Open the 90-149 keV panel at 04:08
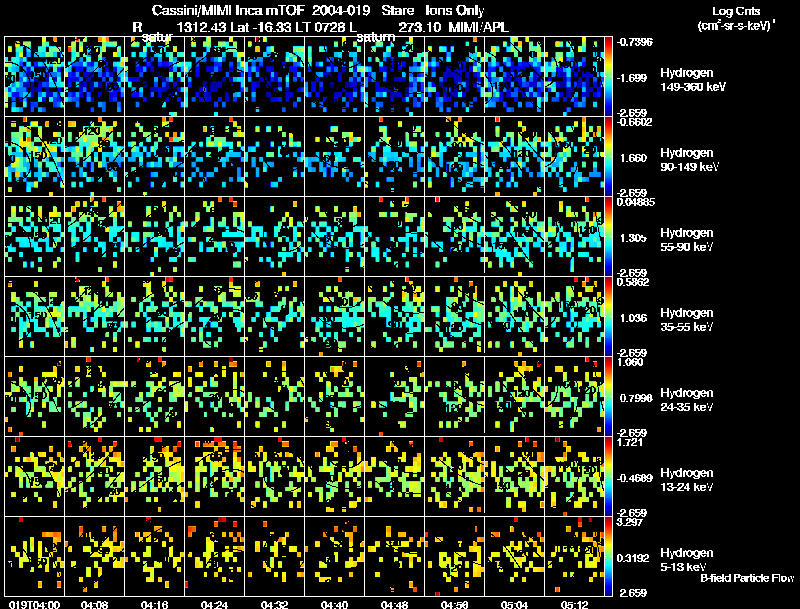Screen dimensions: 800x609 click(x=94, y=157)
